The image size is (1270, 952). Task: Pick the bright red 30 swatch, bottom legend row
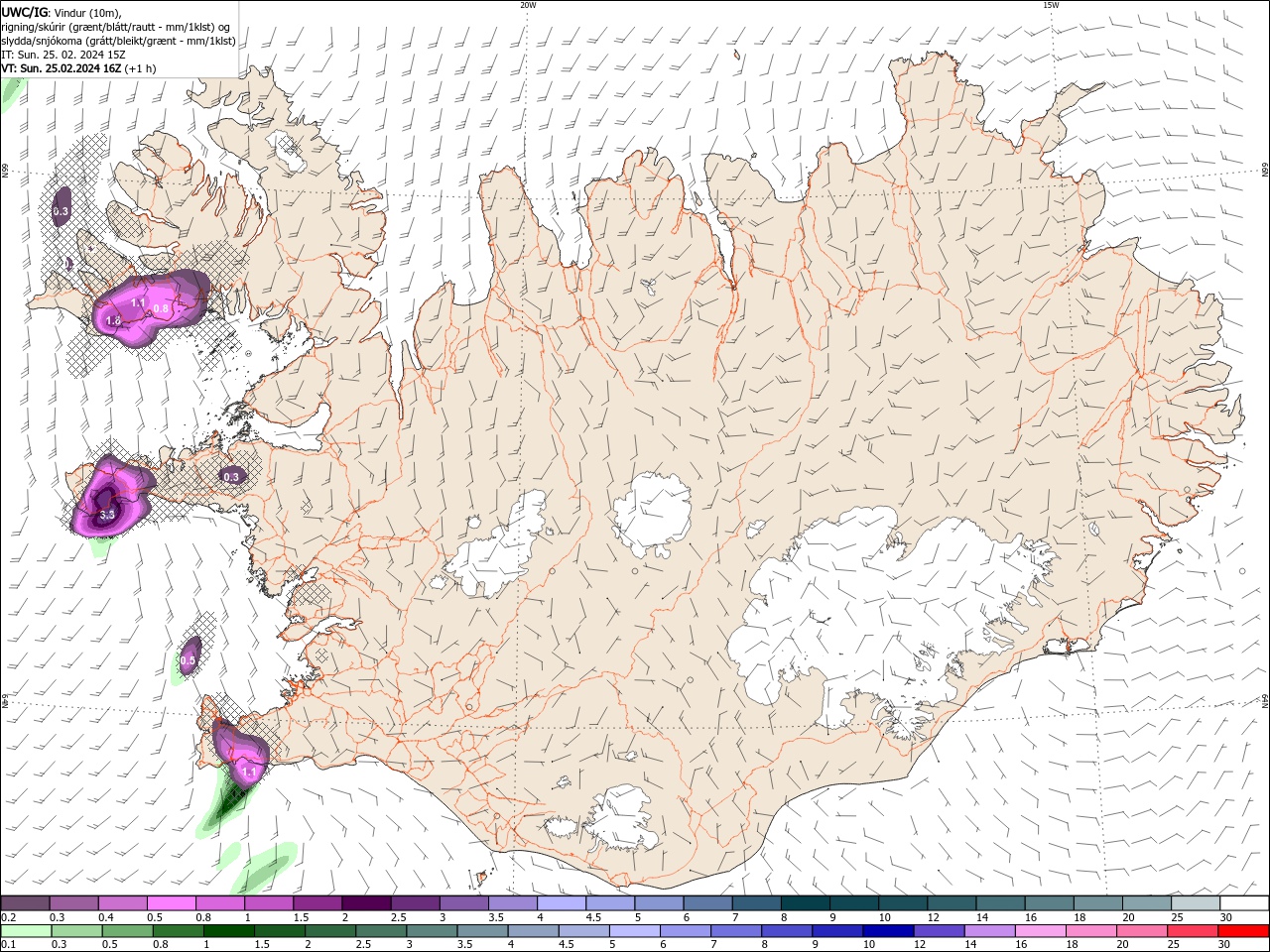coord(1242,931)
